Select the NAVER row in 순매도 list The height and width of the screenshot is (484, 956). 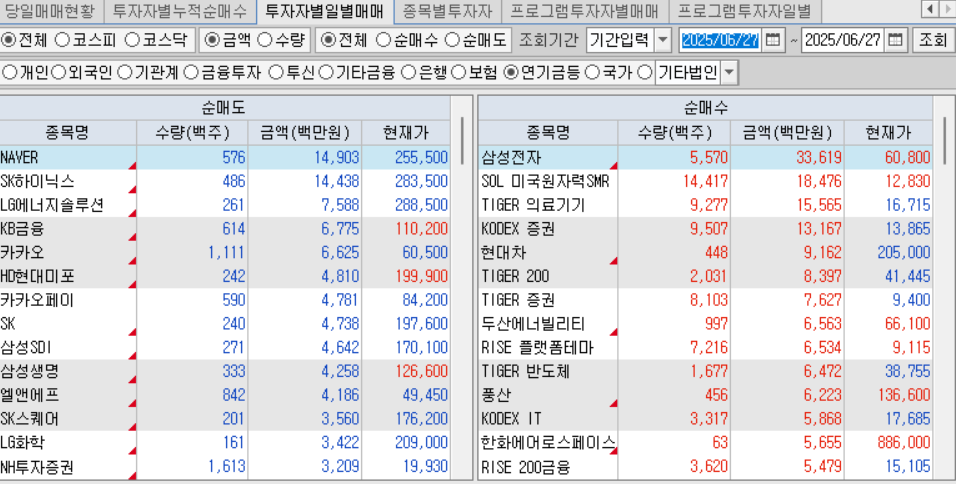click(224, 157)
